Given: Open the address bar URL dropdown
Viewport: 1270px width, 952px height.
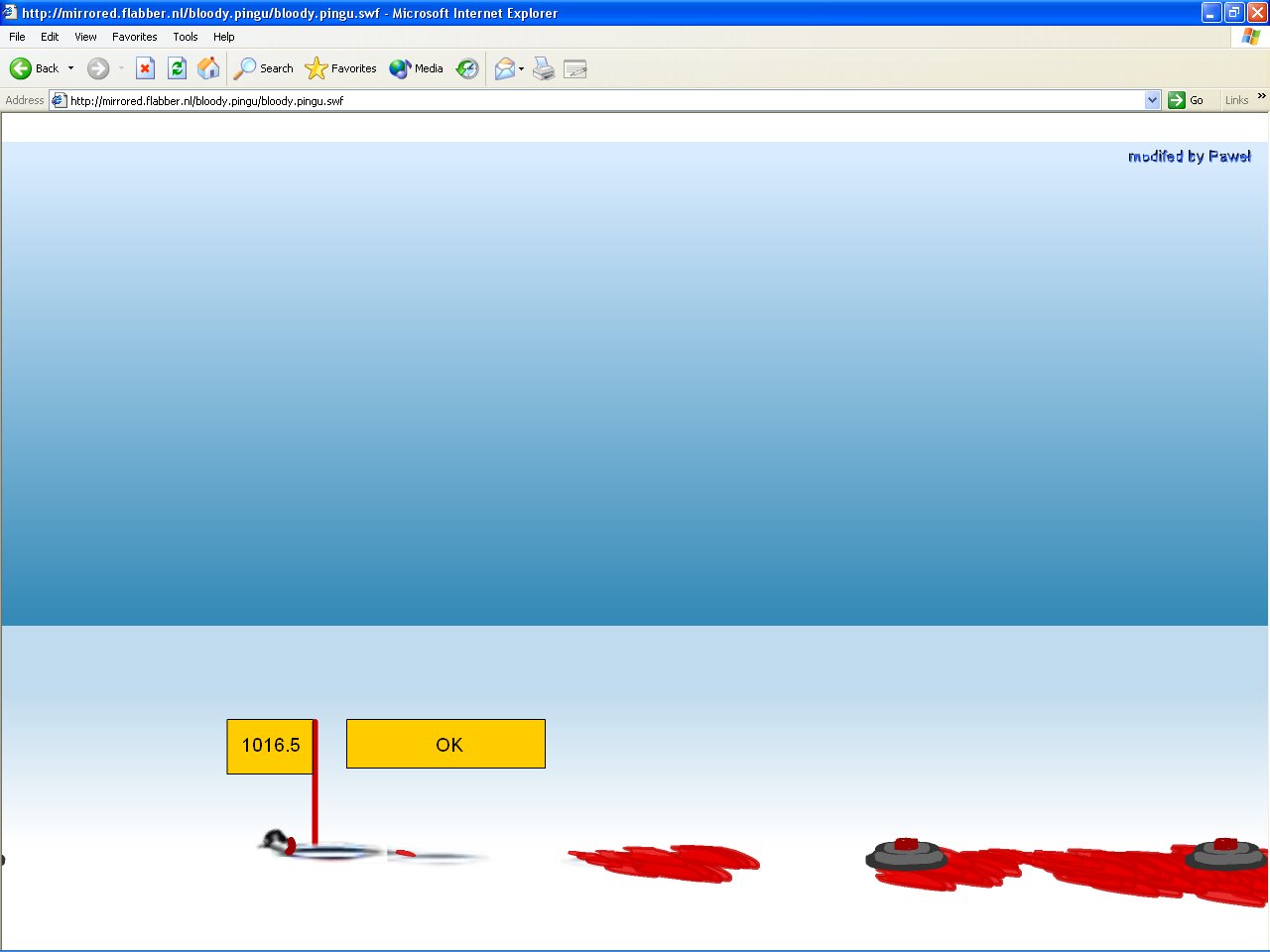Looking at the screenshot, I should [1152, 100].
